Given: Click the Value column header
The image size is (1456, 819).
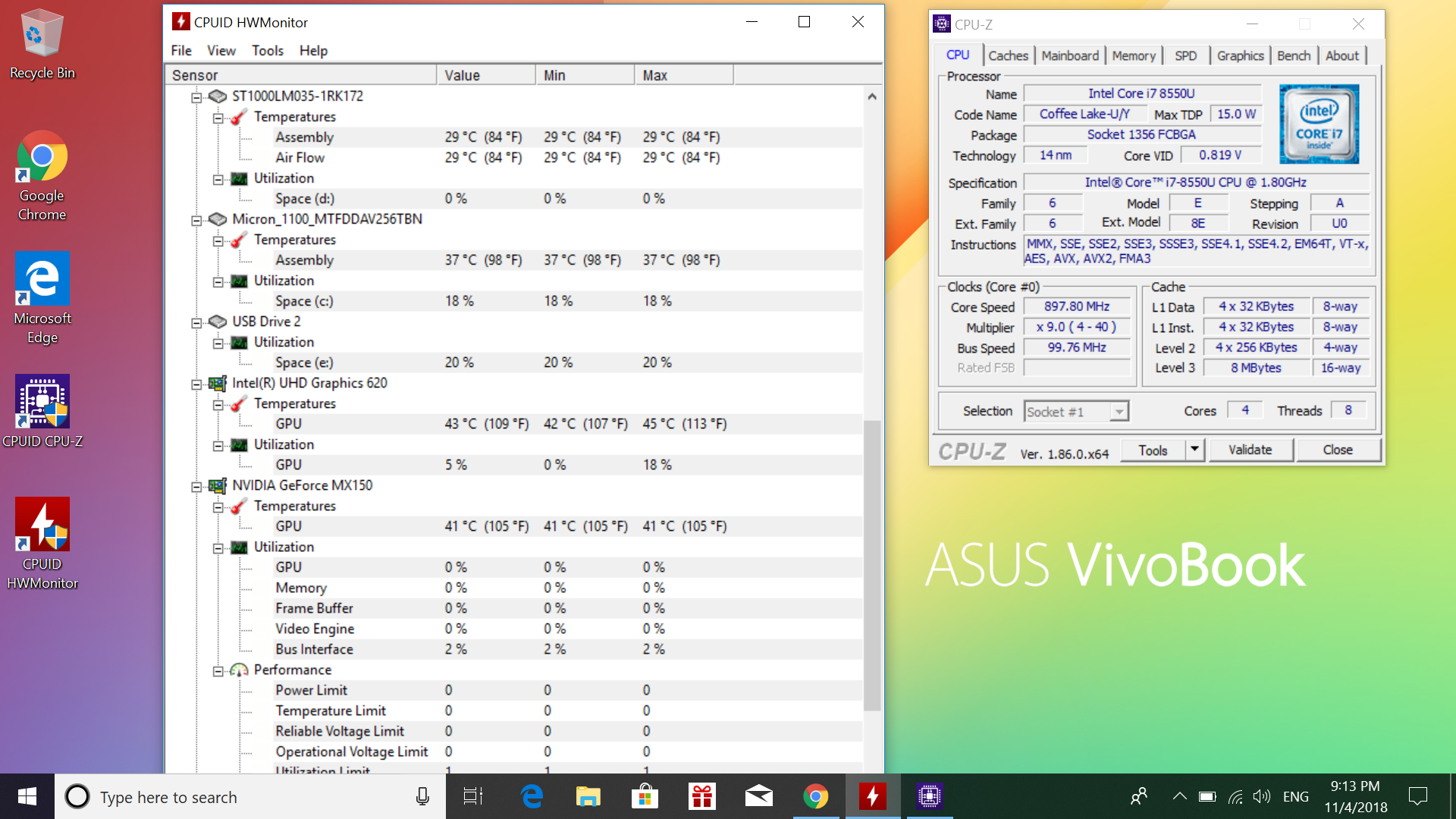Looking at the screenshot, I should (x=486, y=75).
